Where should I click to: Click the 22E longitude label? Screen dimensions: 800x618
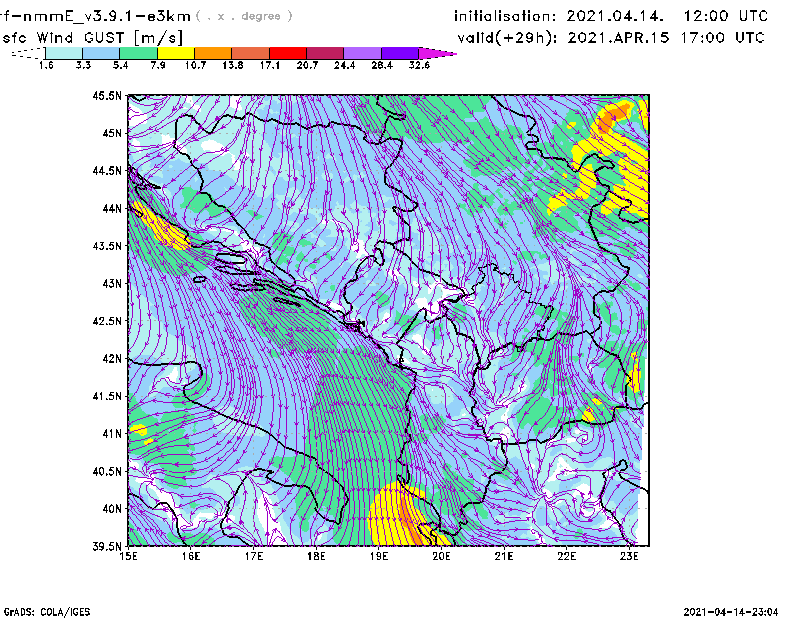click(567, 556)
